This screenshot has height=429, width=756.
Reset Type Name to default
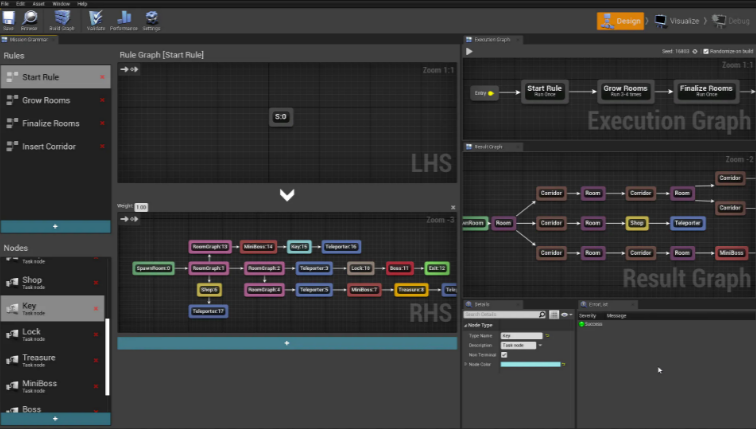pyautogui.click(x=547, y=335)
